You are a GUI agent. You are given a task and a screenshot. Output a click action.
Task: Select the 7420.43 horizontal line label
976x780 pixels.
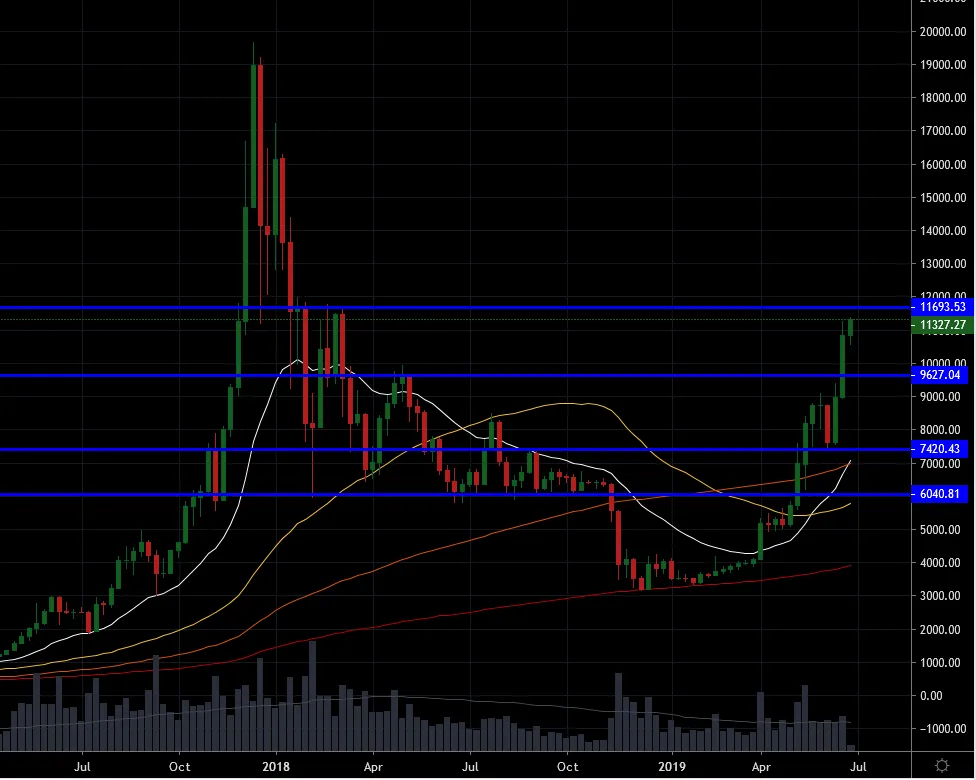941,449
